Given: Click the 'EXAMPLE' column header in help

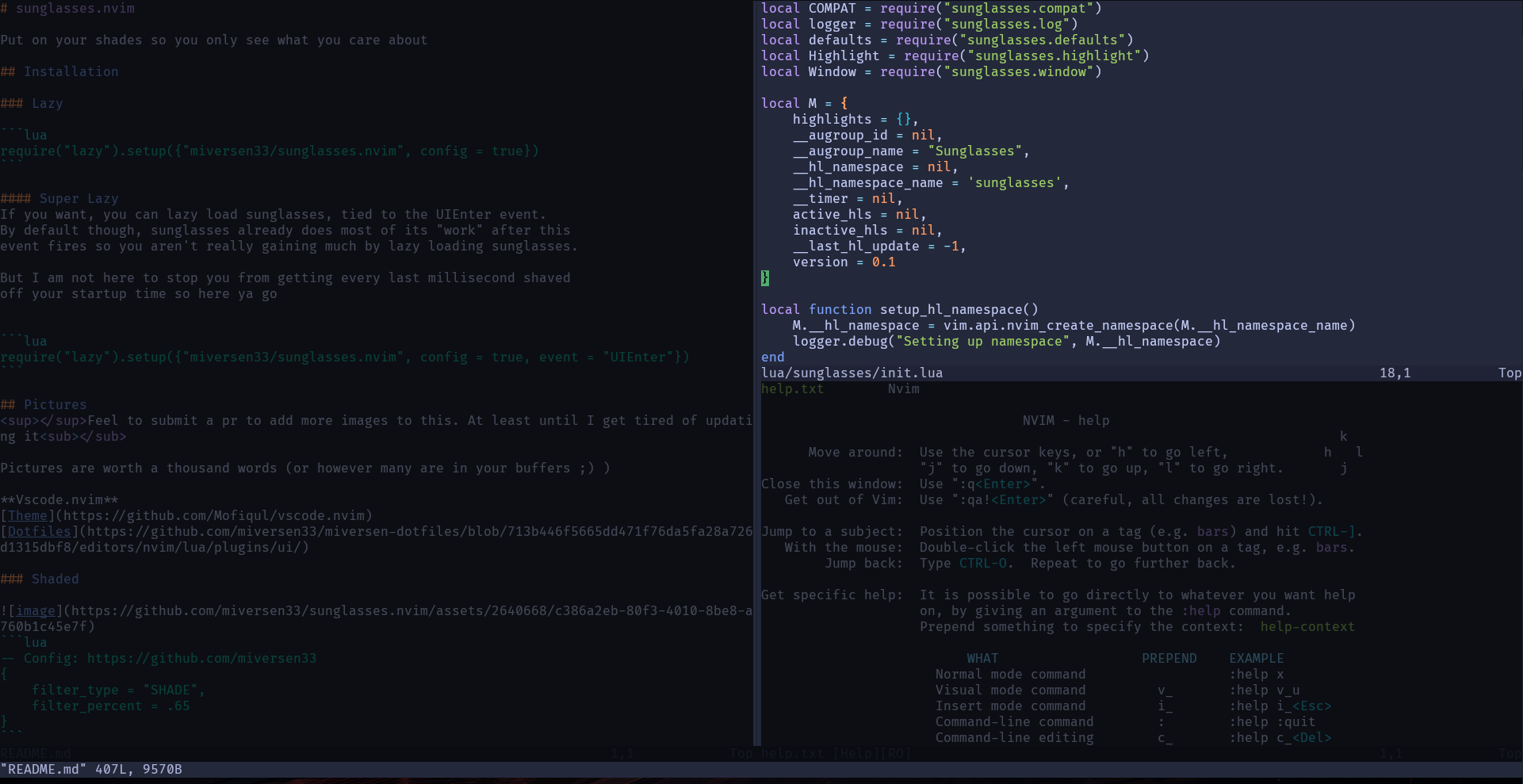Looking at the screenshot, I should pyautogui.click(x=1257, y=658).
